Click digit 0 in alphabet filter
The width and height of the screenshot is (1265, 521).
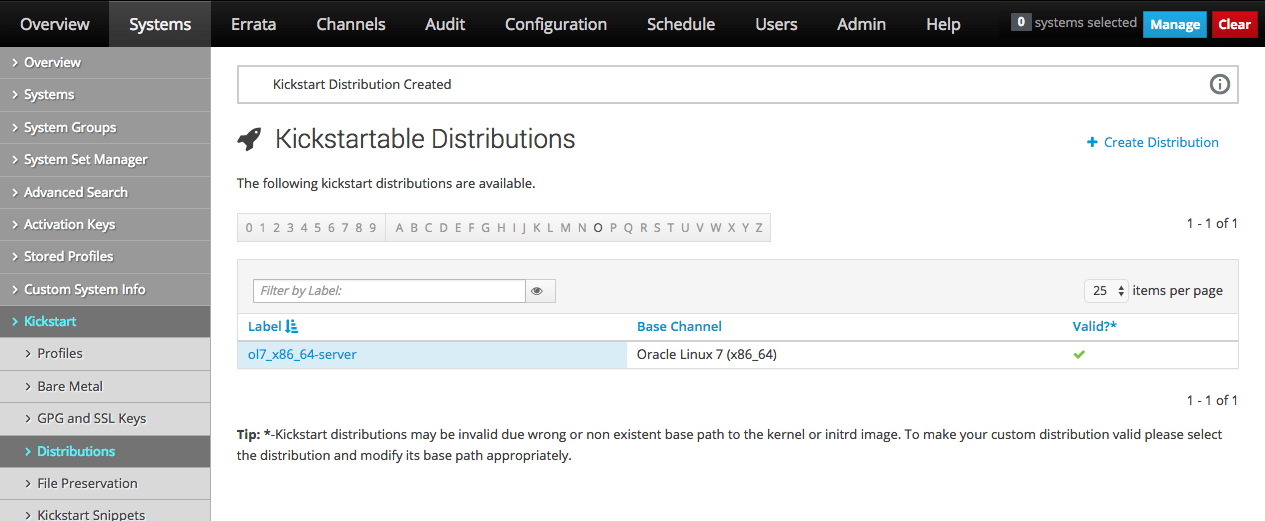(x=249, y=228)
